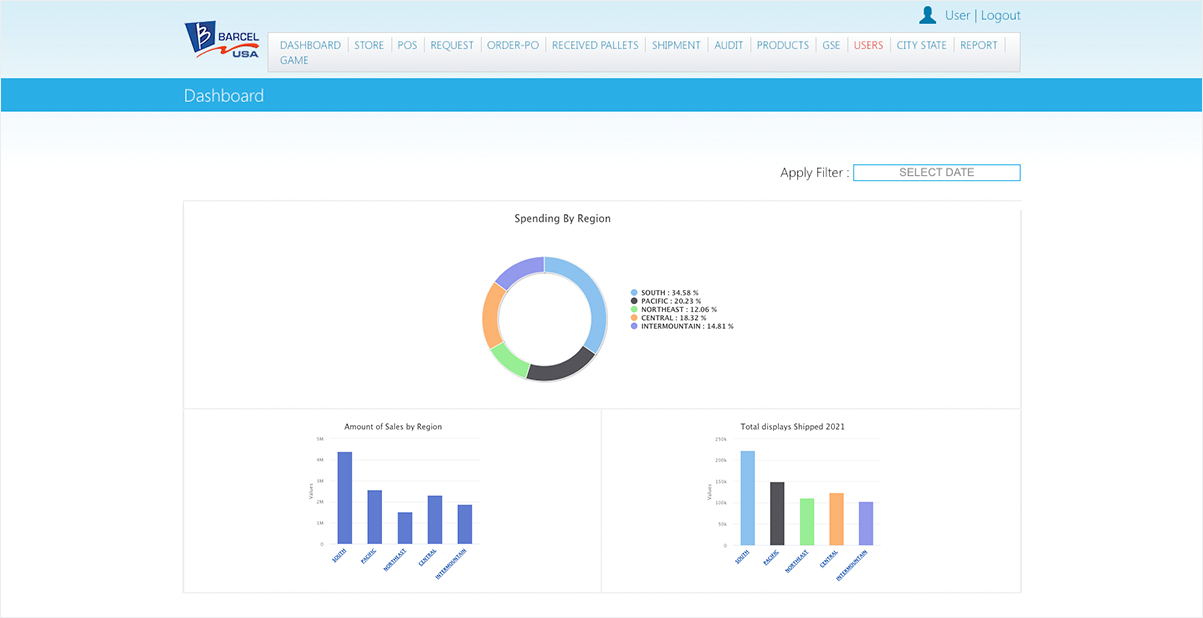Click the "Dashboard" page heading
The width and height of the screenshot is (1203, 618).
(224, 96)
